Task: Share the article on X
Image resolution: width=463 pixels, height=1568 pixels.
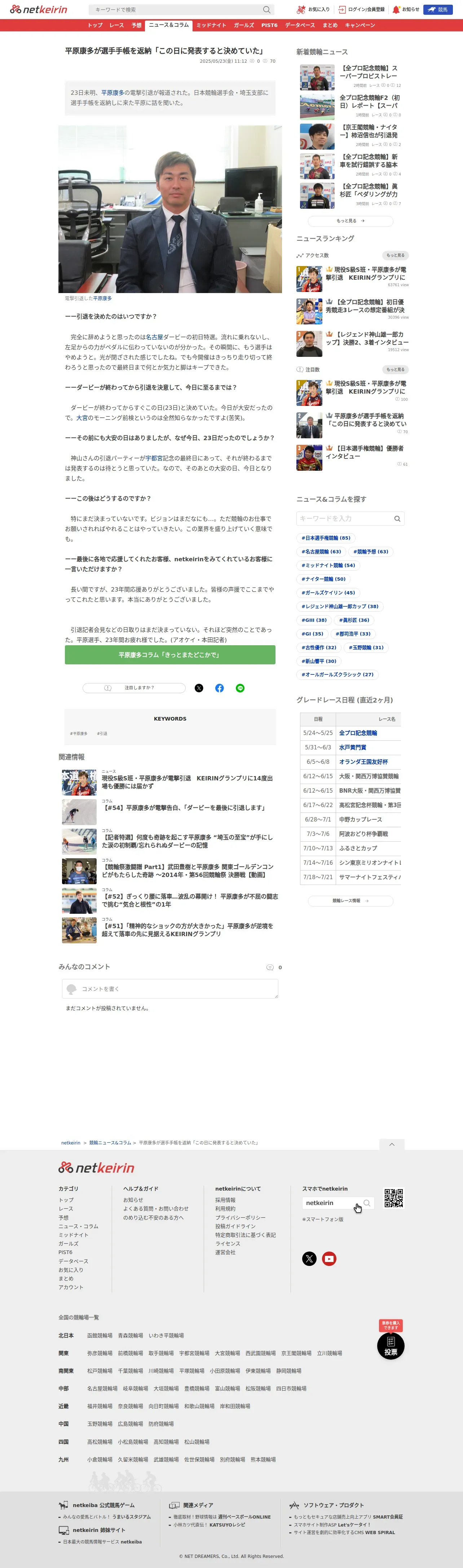Action: (199, 688)
